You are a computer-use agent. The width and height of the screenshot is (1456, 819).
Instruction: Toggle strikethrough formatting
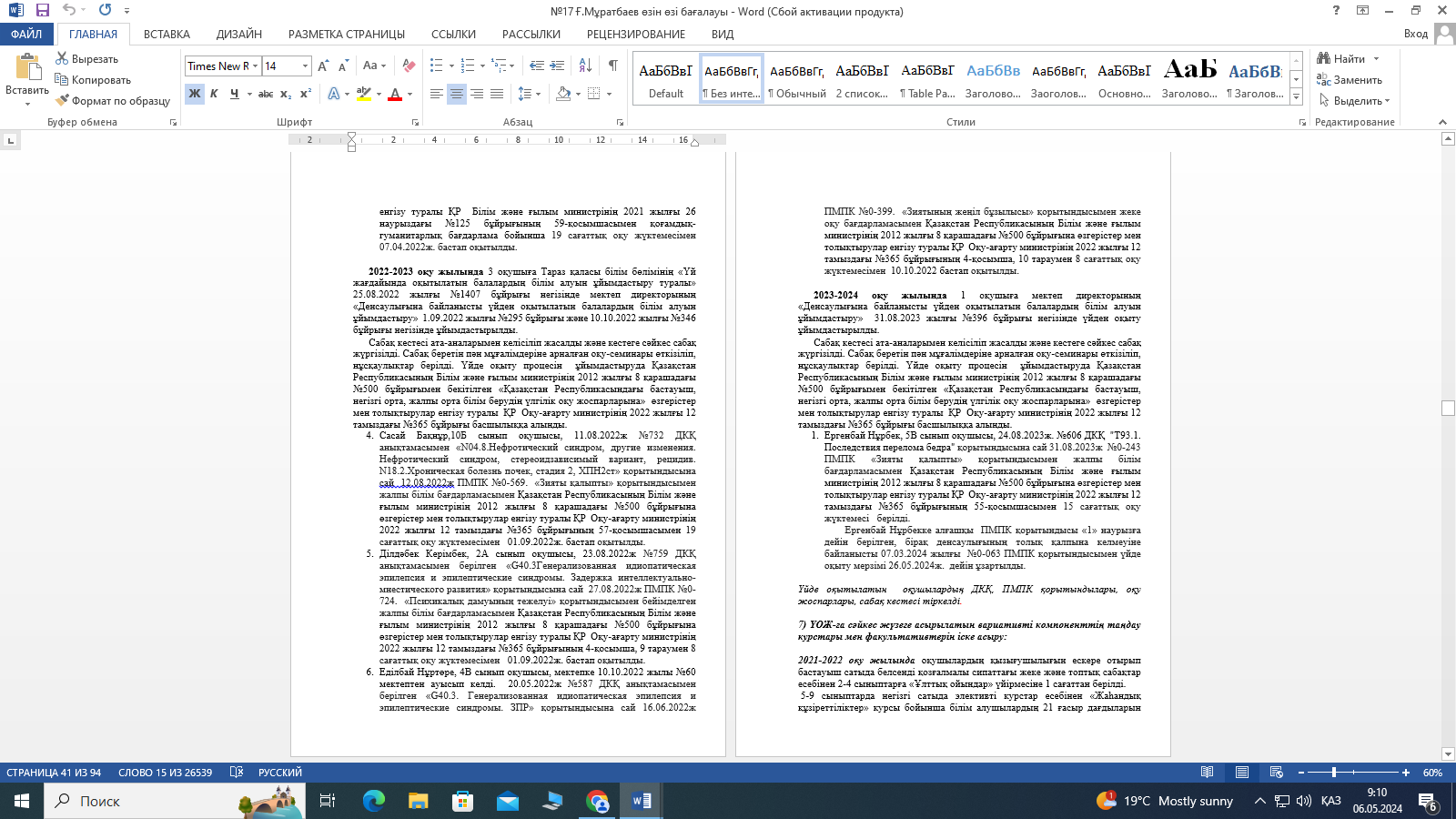coord(266,93)
